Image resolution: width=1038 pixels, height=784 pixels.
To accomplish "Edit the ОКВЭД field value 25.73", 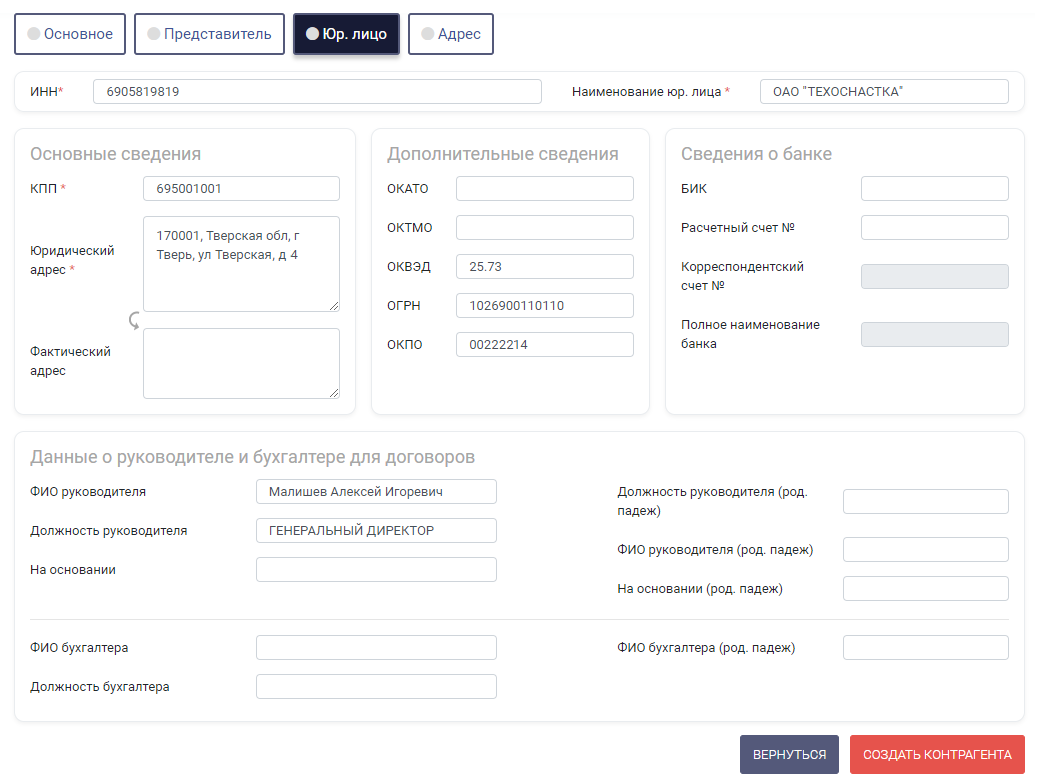I will (545, 266).
